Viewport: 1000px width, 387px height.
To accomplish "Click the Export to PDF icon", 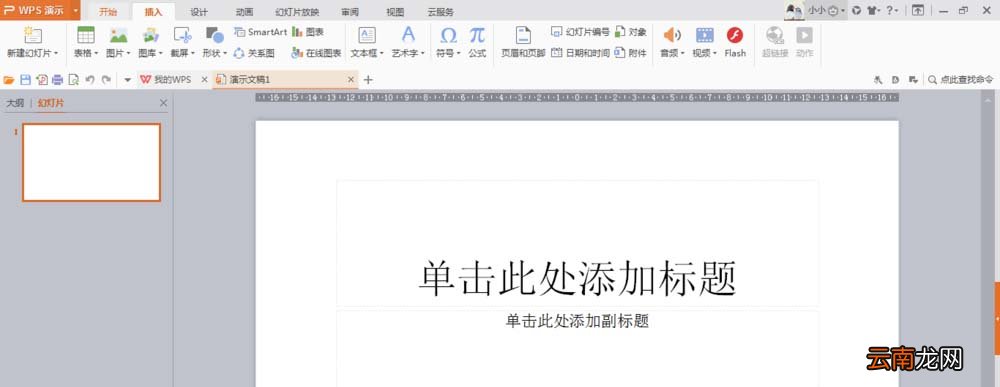I will coord(42,80).
